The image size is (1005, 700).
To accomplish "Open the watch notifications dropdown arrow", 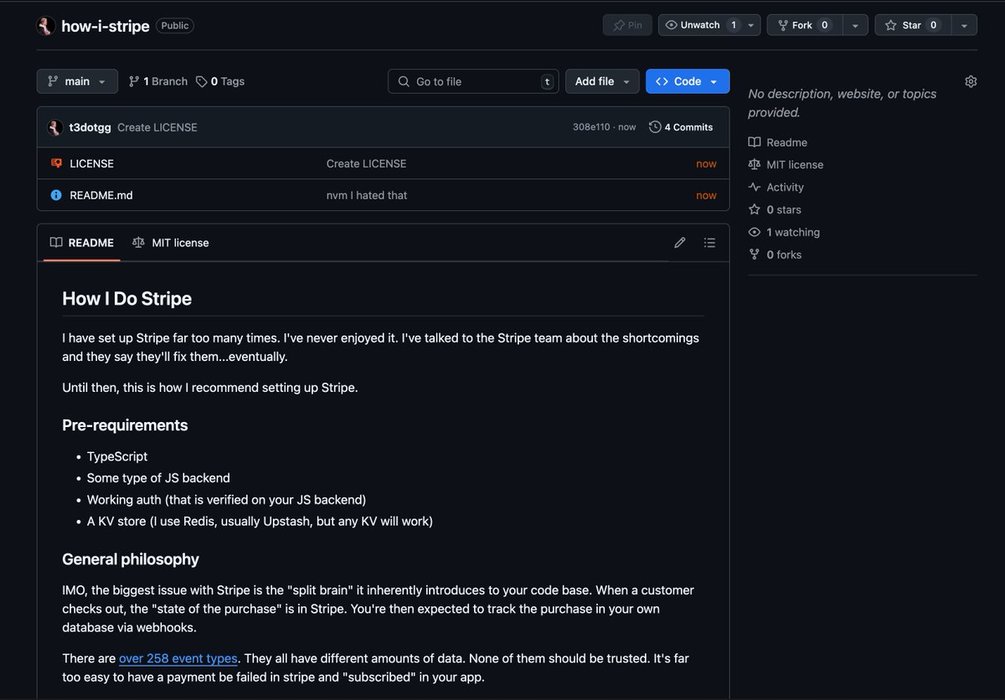I will [751, 25].
